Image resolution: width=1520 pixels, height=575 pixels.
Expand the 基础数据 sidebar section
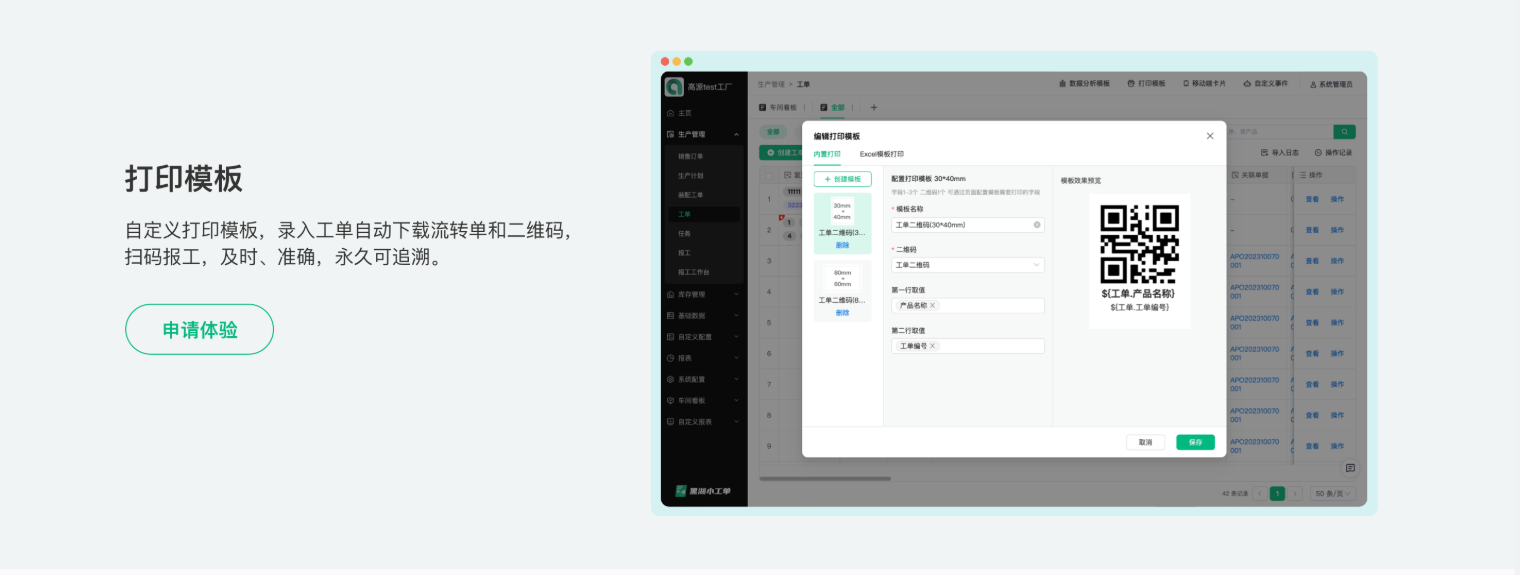[x=736, y=316]
